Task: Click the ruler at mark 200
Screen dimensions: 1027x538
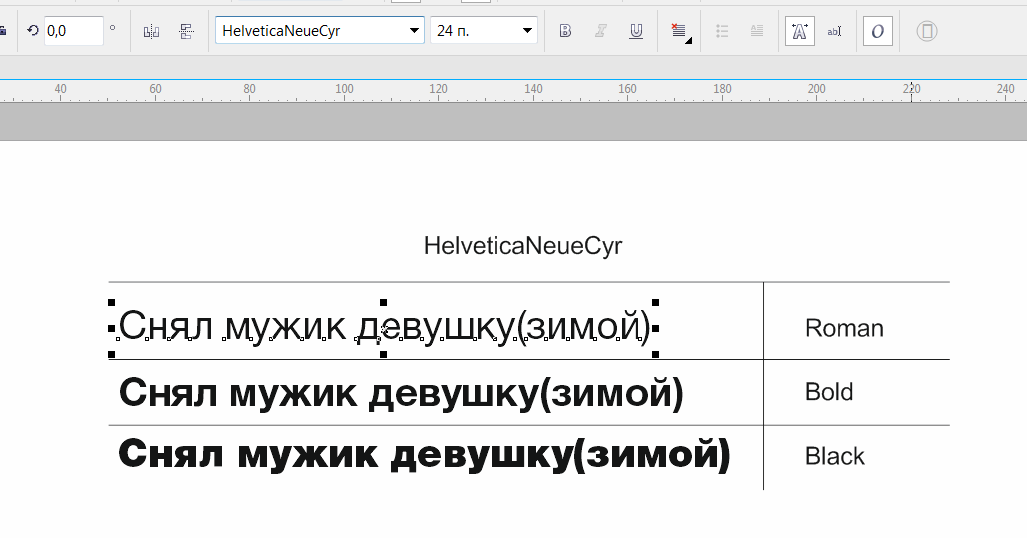Action: 816,90
